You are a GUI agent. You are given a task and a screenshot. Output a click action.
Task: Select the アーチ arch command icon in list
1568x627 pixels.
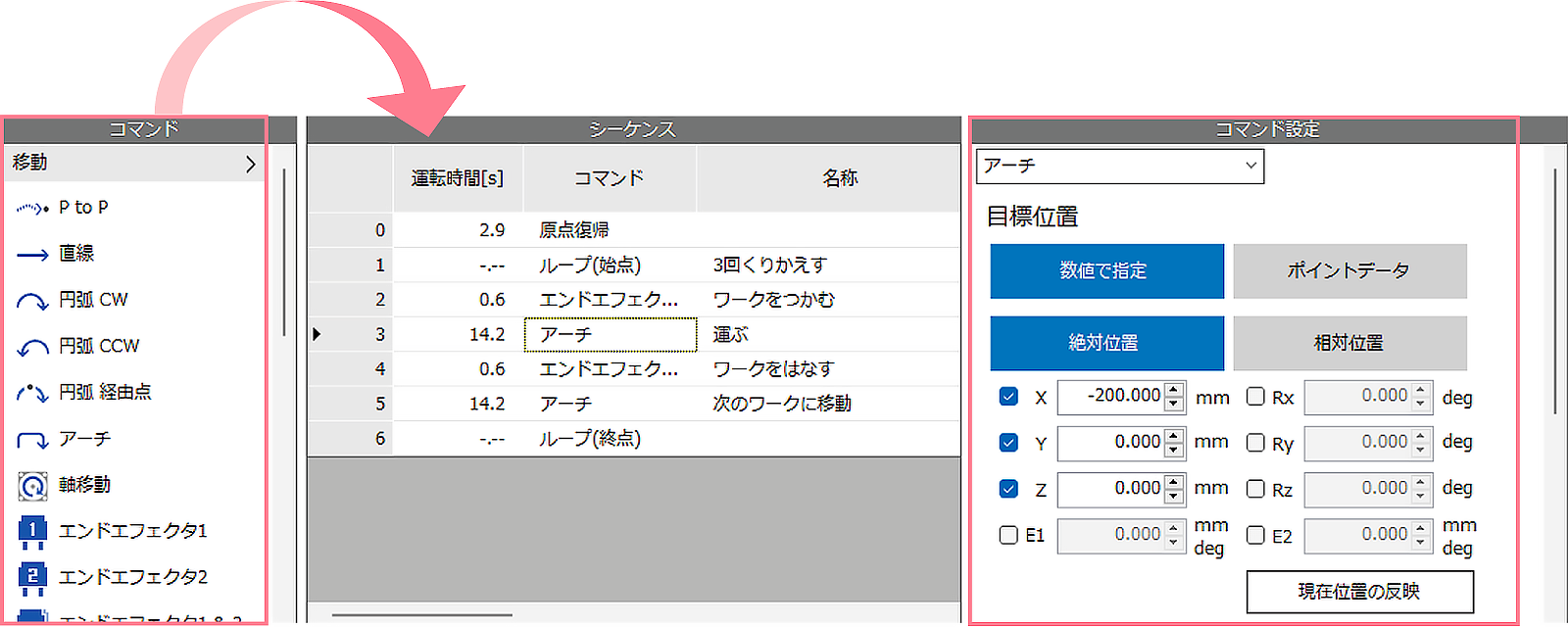click(32, 440)
